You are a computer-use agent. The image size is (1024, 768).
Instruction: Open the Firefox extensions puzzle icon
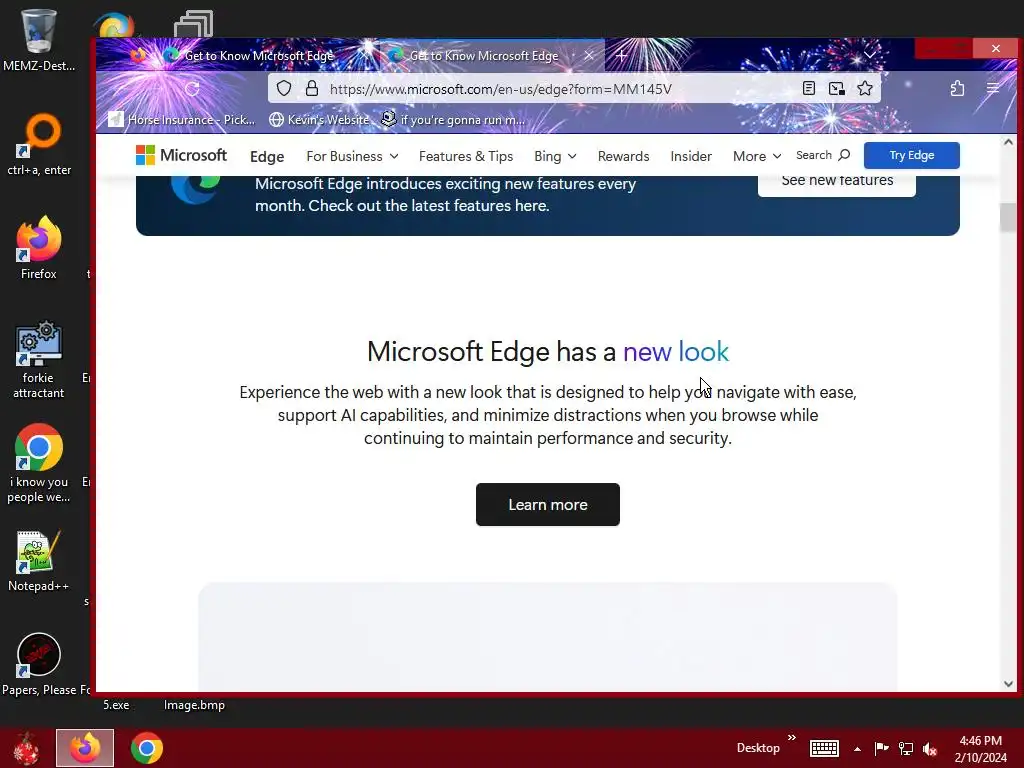tap(957, 88)
